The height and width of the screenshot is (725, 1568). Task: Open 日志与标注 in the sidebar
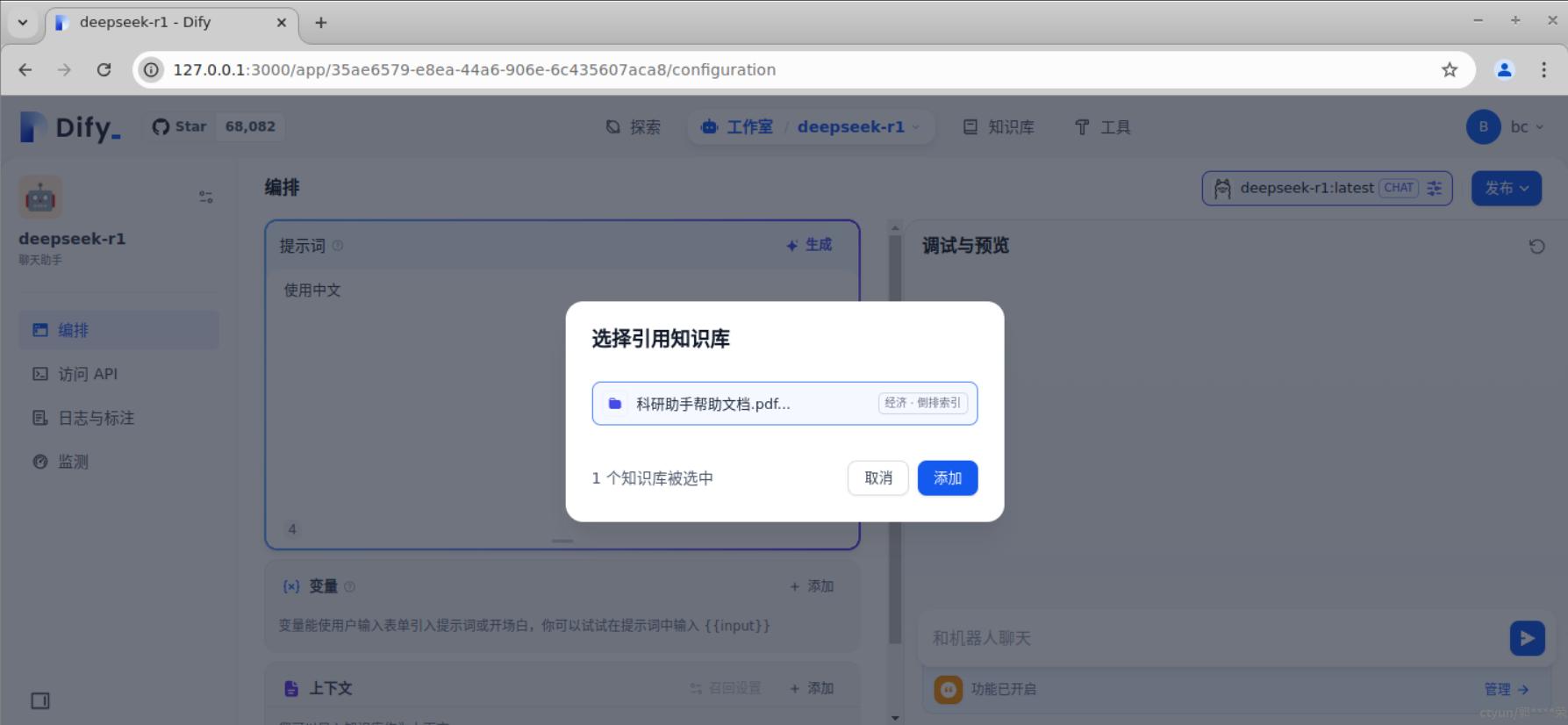[x=96, y=418]
